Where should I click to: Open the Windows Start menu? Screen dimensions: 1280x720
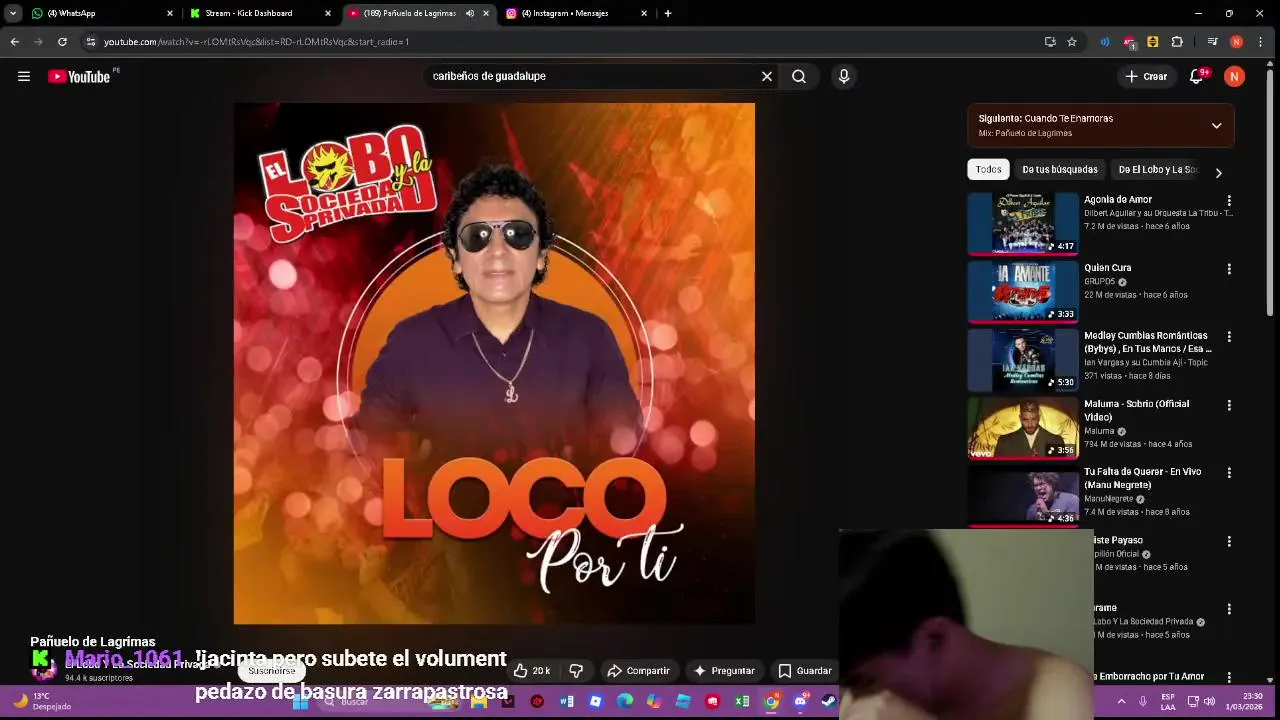pyautogui.click(x=300, y=701)
